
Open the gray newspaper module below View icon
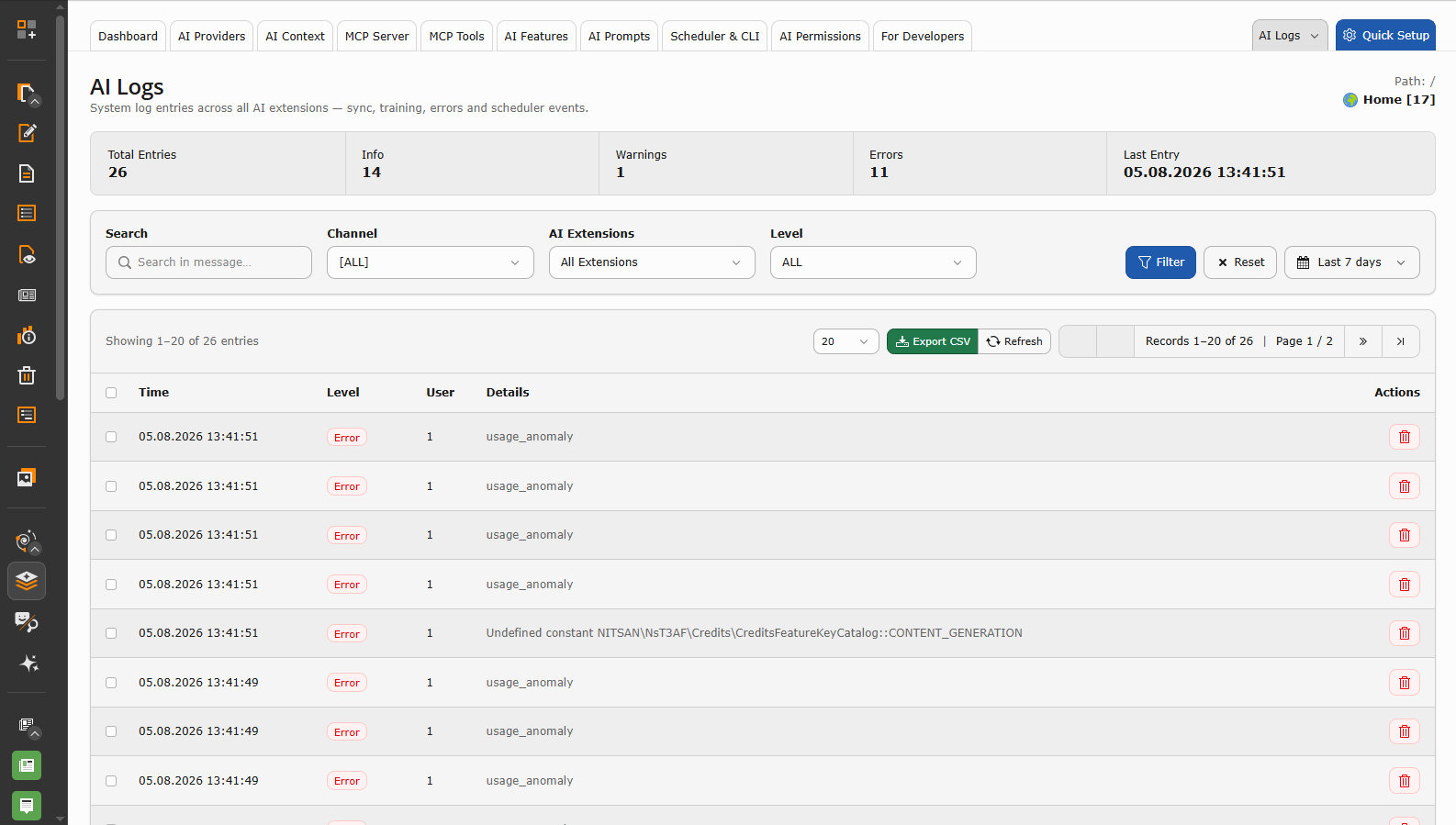[x=27, y=295]
